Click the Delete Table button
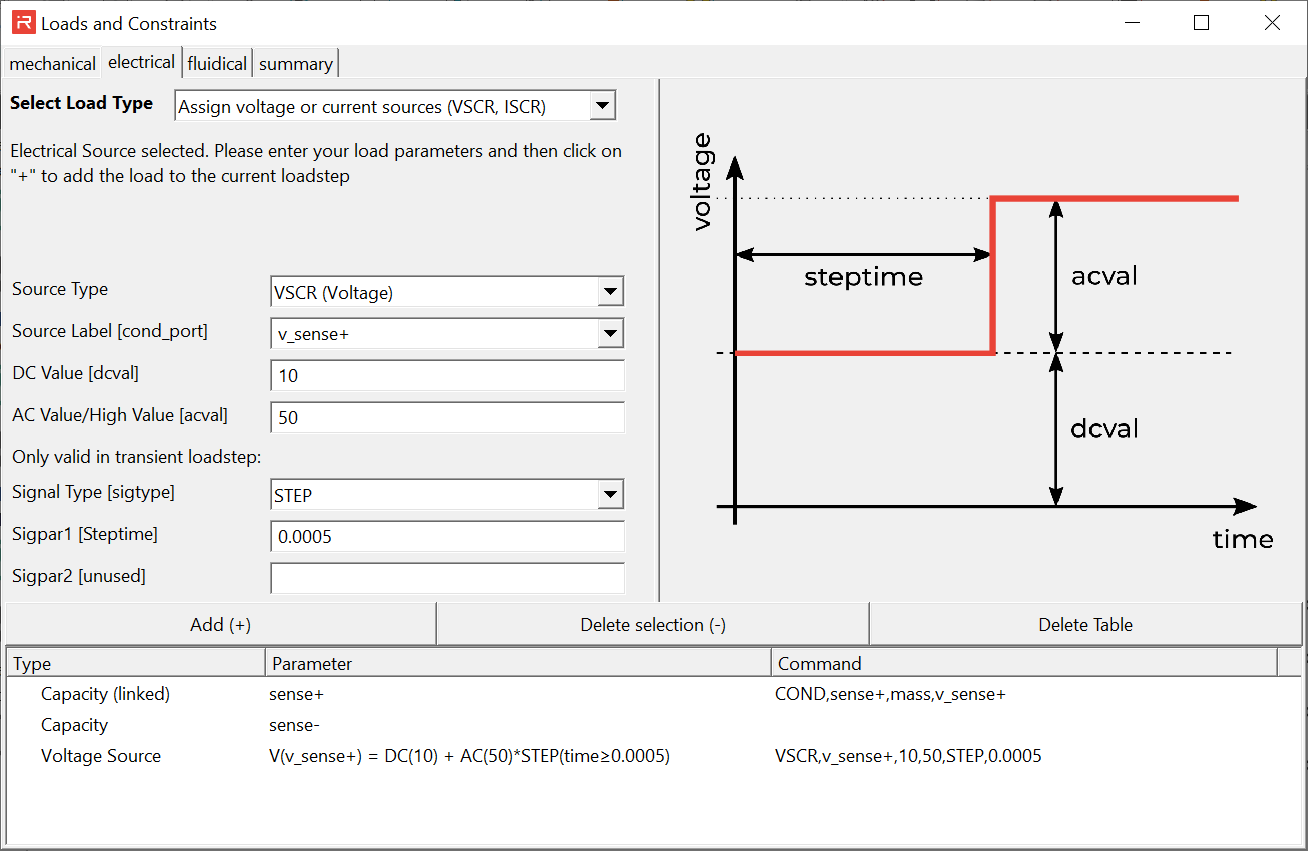1308x851 pixels. [1085, 625]
